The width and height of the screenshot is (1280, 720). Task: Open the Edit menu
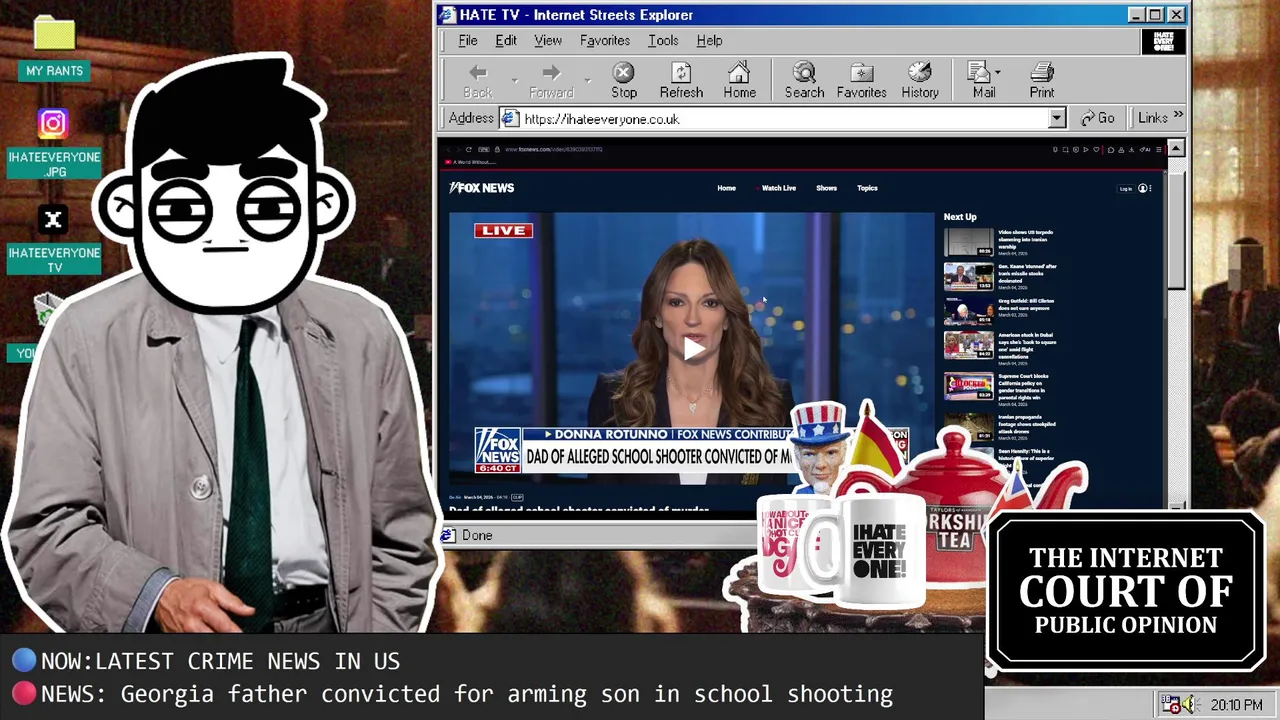click(506, 41)
